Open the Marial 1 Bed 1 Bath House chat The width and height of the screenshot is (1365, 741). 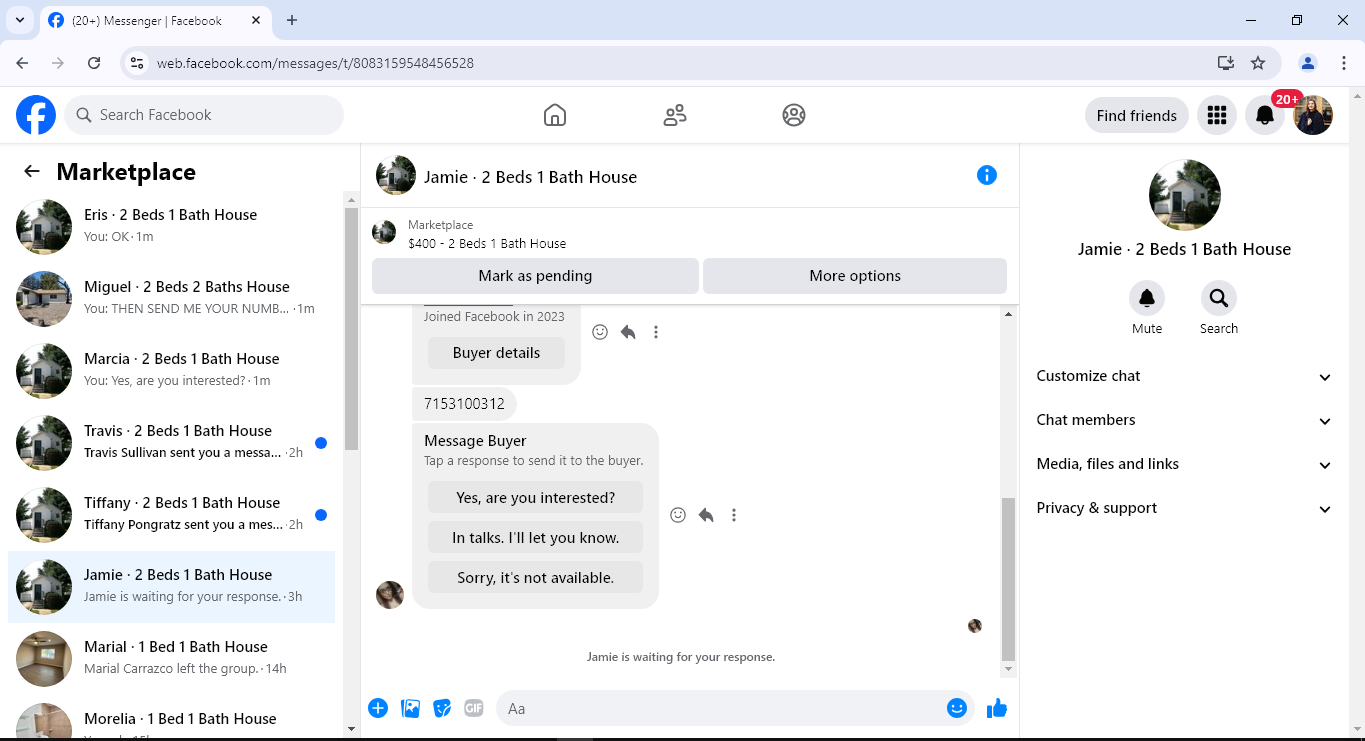point(172,658)
